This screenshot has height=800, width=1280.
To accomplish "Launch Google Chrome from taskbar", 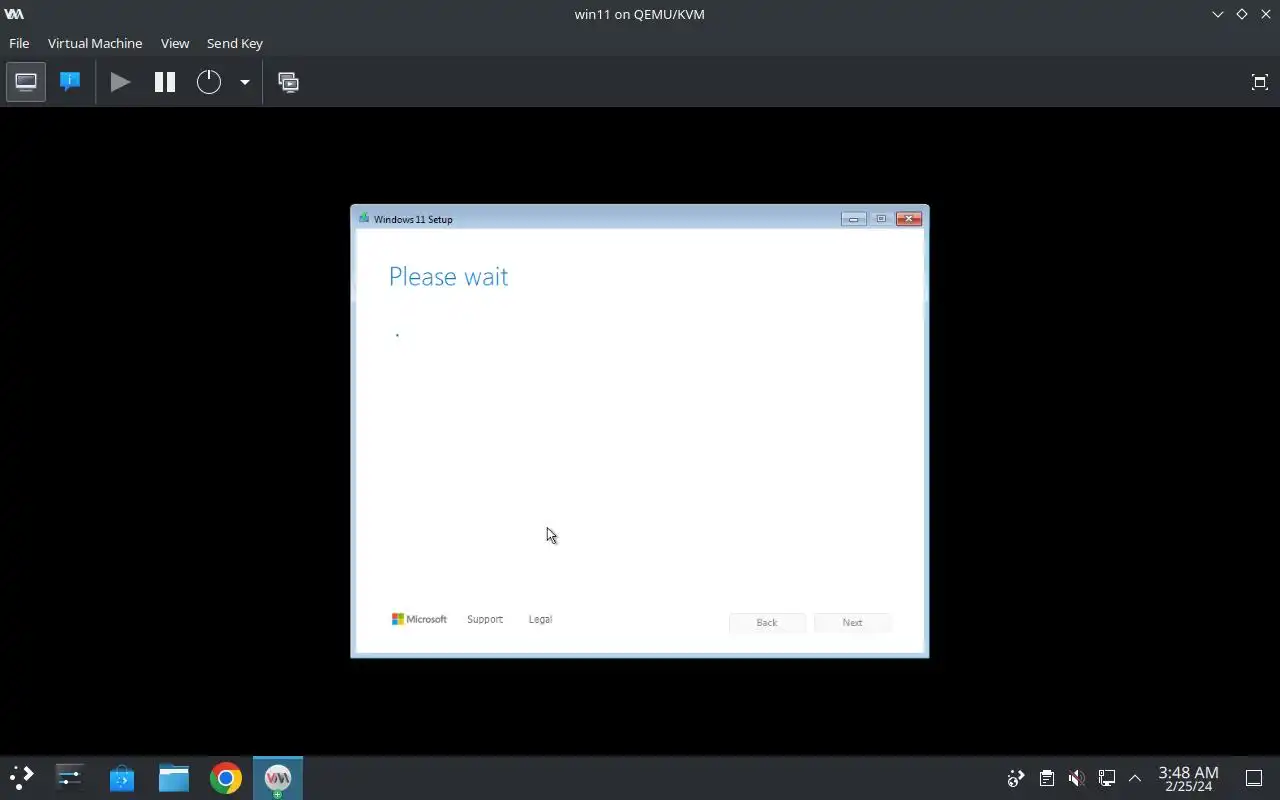I will pos(226,777).
